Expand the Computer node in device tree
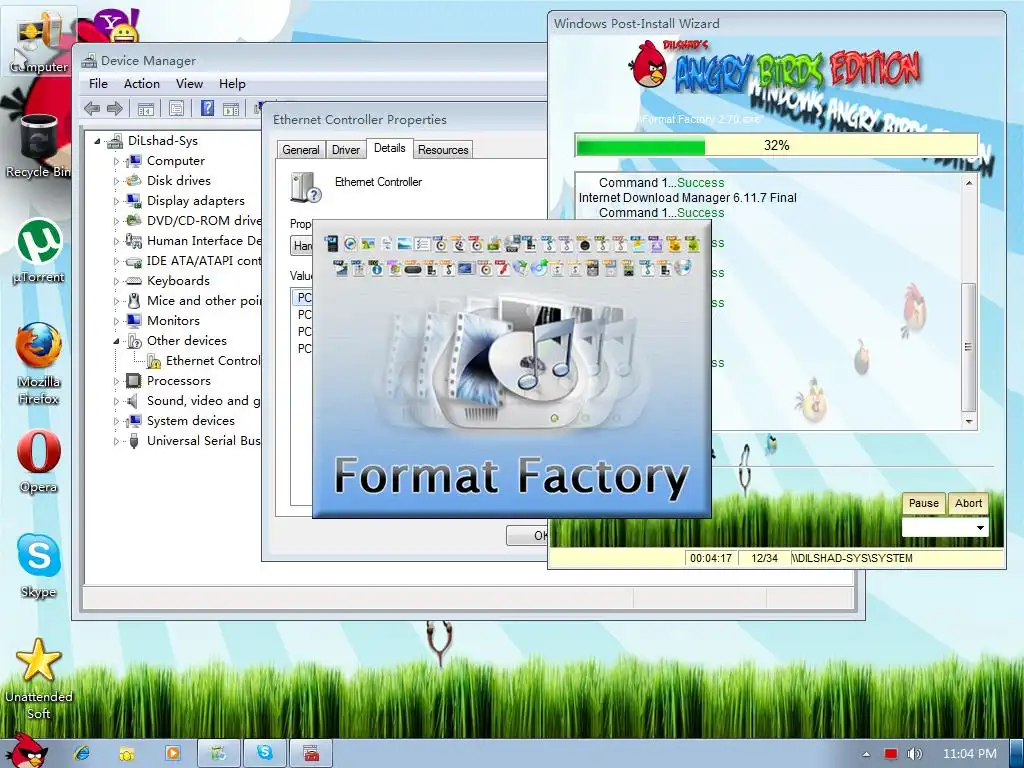Image resolution: width=1024 pixels, height=768 pixels. [x=117, y=161]
